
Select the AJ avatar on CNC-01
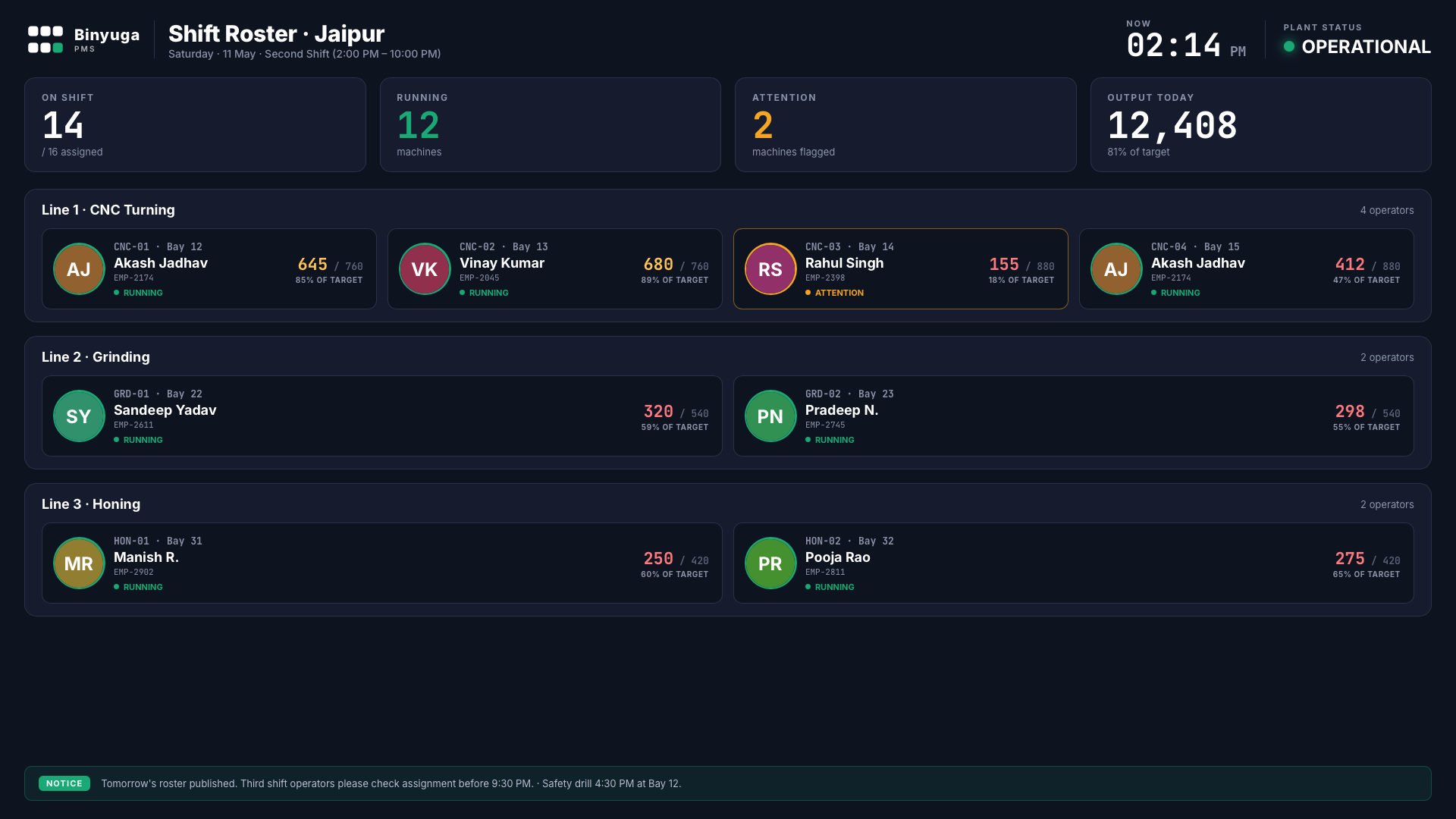click(79, 269)
